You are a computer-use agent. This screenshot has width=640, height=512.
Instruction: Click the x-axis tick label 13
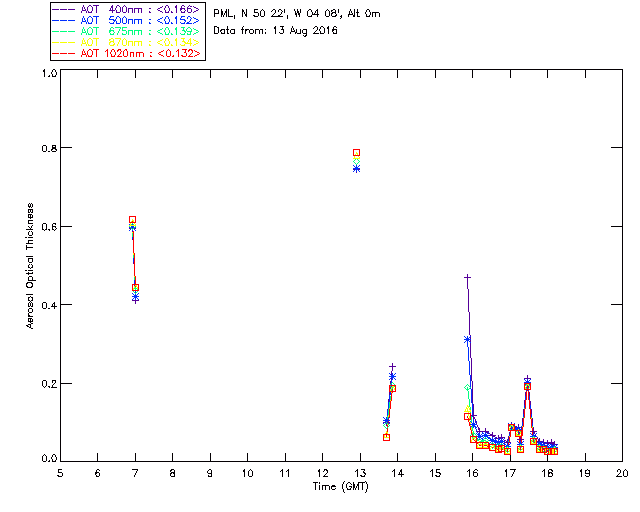coord(360,473)
